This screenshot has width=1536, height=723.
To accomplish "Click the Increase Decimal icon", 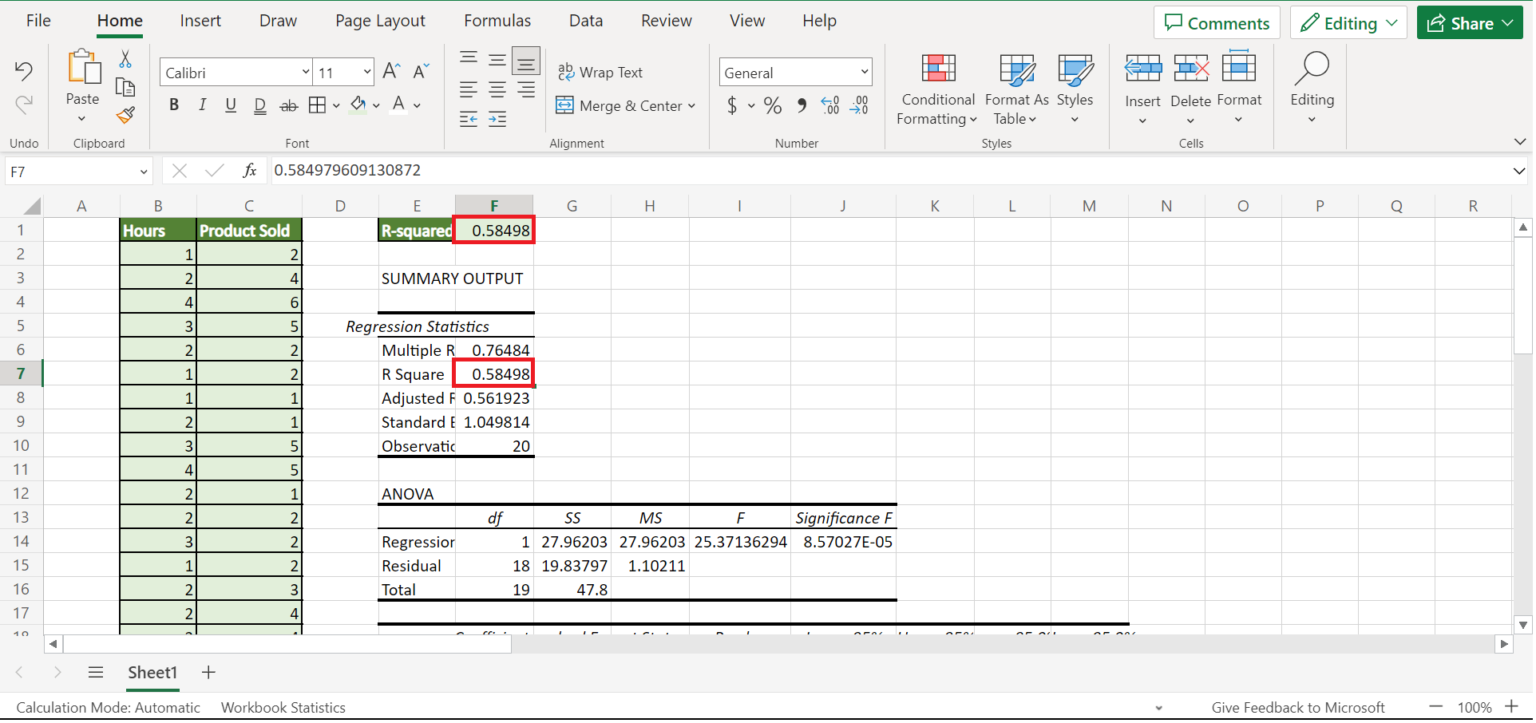I will 830,104.
